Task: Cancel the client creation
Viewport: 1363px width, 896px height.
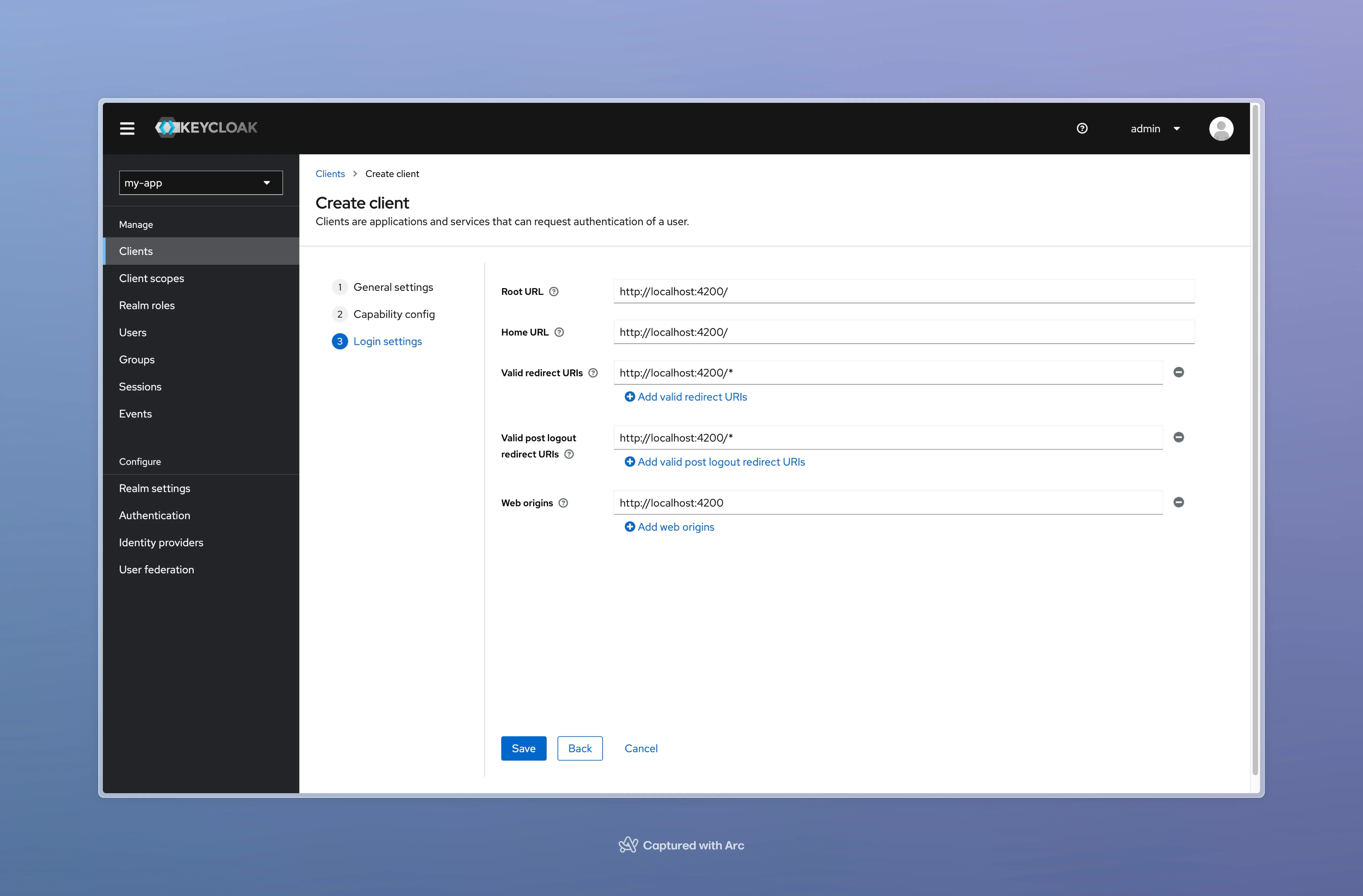Action: pos(641,748)
